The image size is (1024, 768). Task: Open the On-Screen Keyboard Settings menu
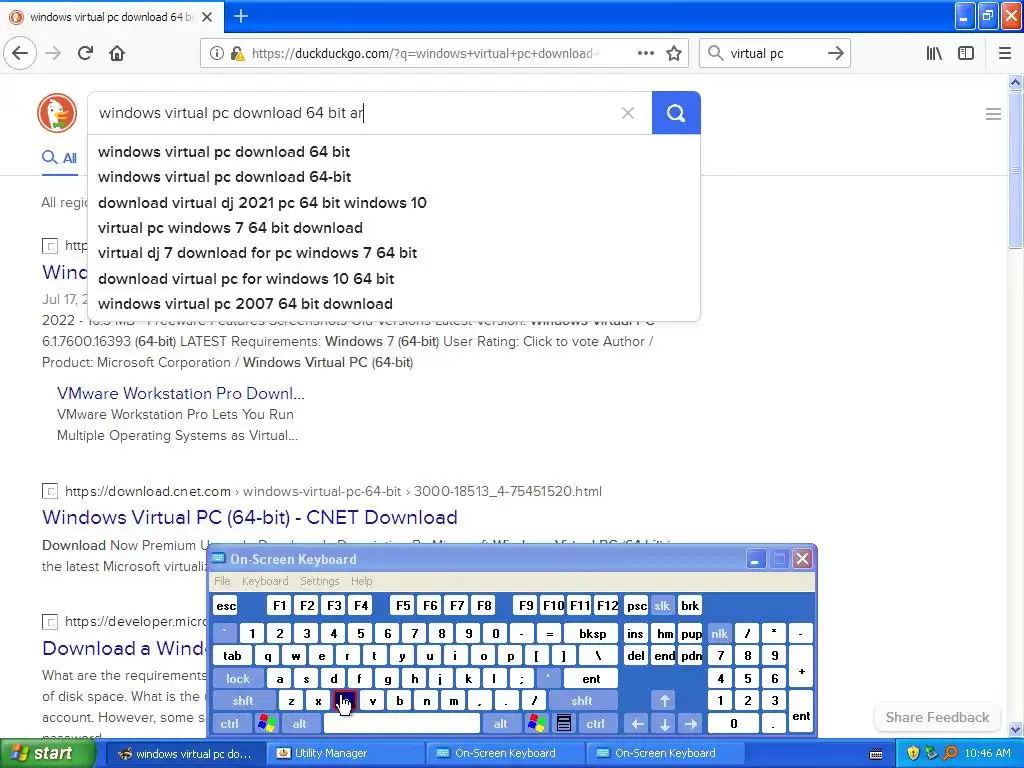click(x=319, y=581)
